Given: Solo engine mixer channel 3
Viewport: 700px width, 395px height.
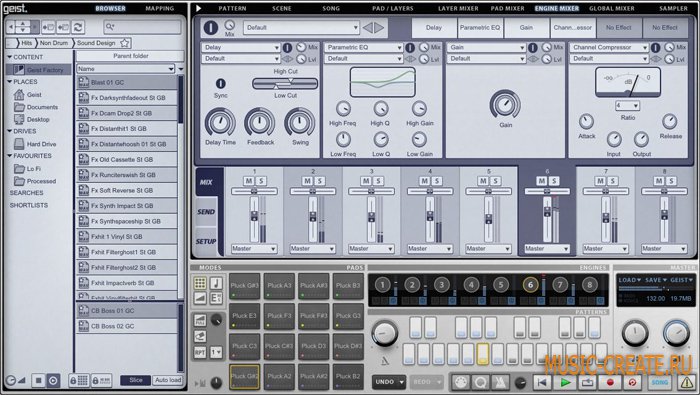Looking at the screenshot, I should 378,181.
